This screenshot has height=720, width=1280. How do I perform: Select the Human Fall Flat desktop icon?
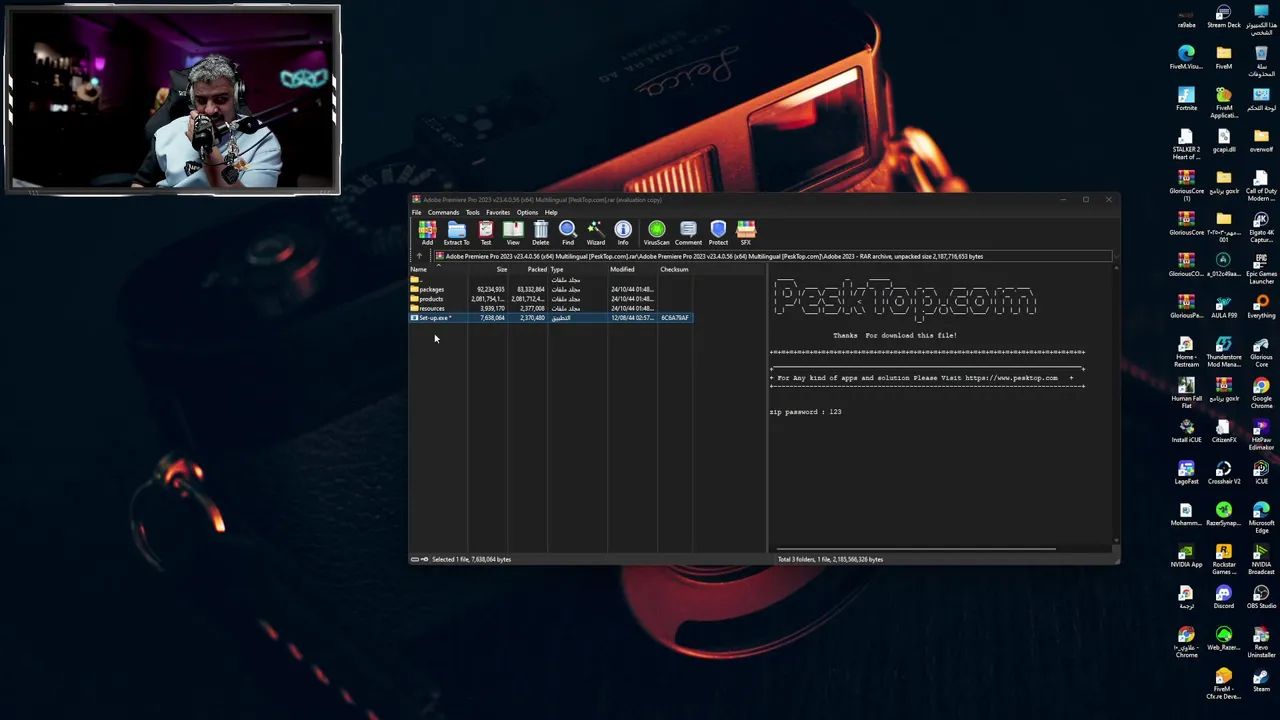click(1186, 393)
